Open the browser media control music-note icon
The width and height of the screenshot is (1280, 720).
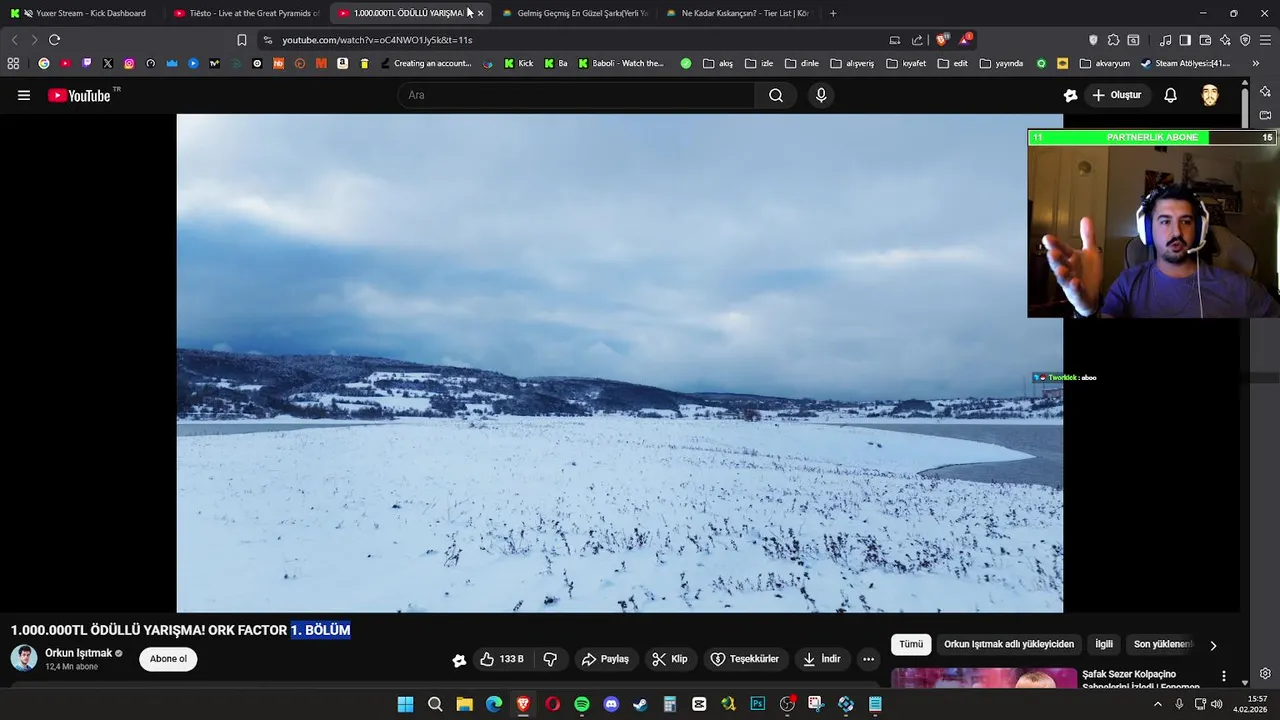(1165, 40)
